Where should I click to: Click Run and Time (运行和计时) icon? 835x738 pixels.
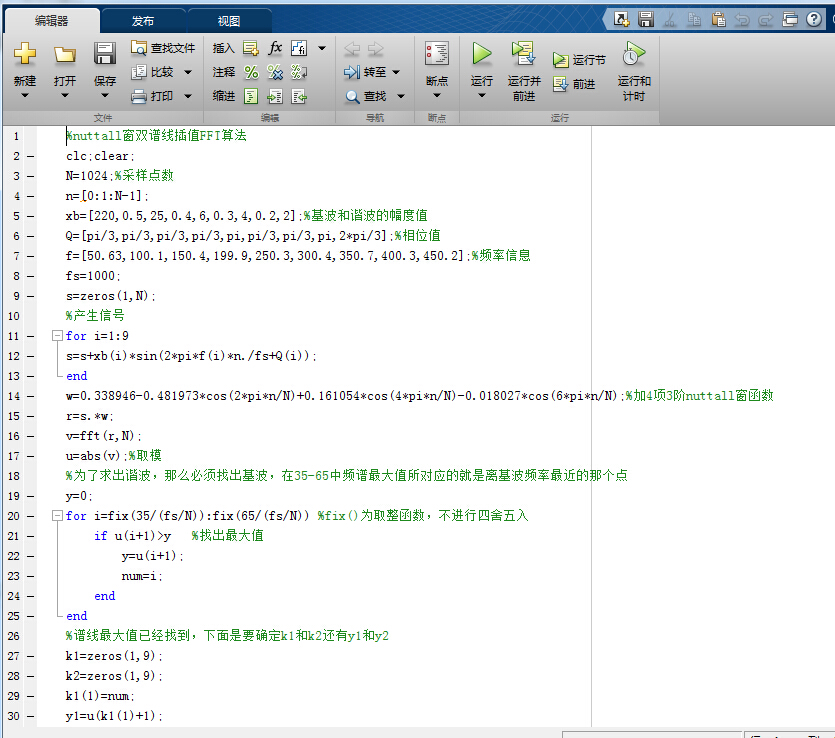633,54
